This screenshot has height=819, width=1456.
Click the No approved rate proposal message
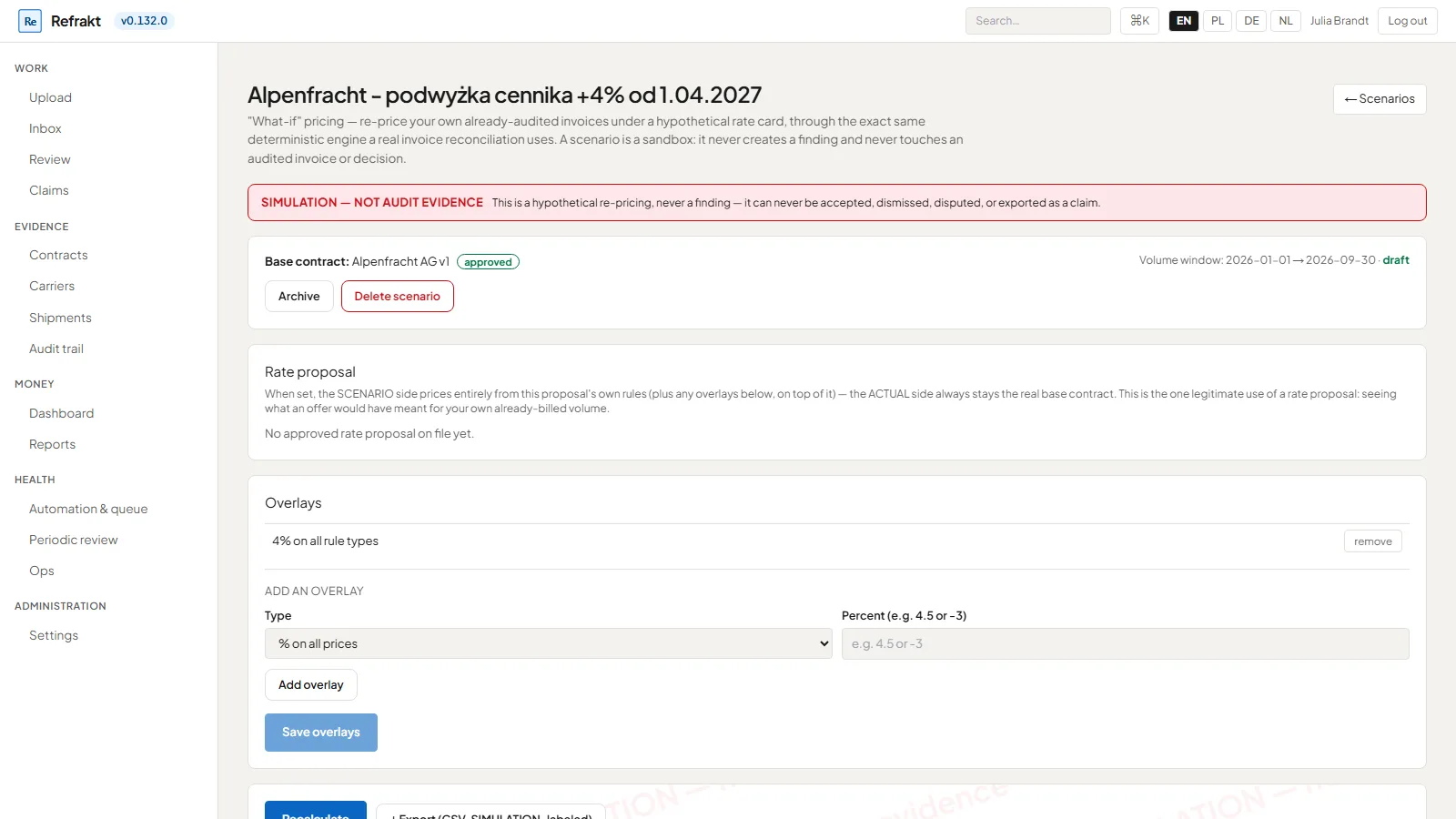click(x=369, y=434)
